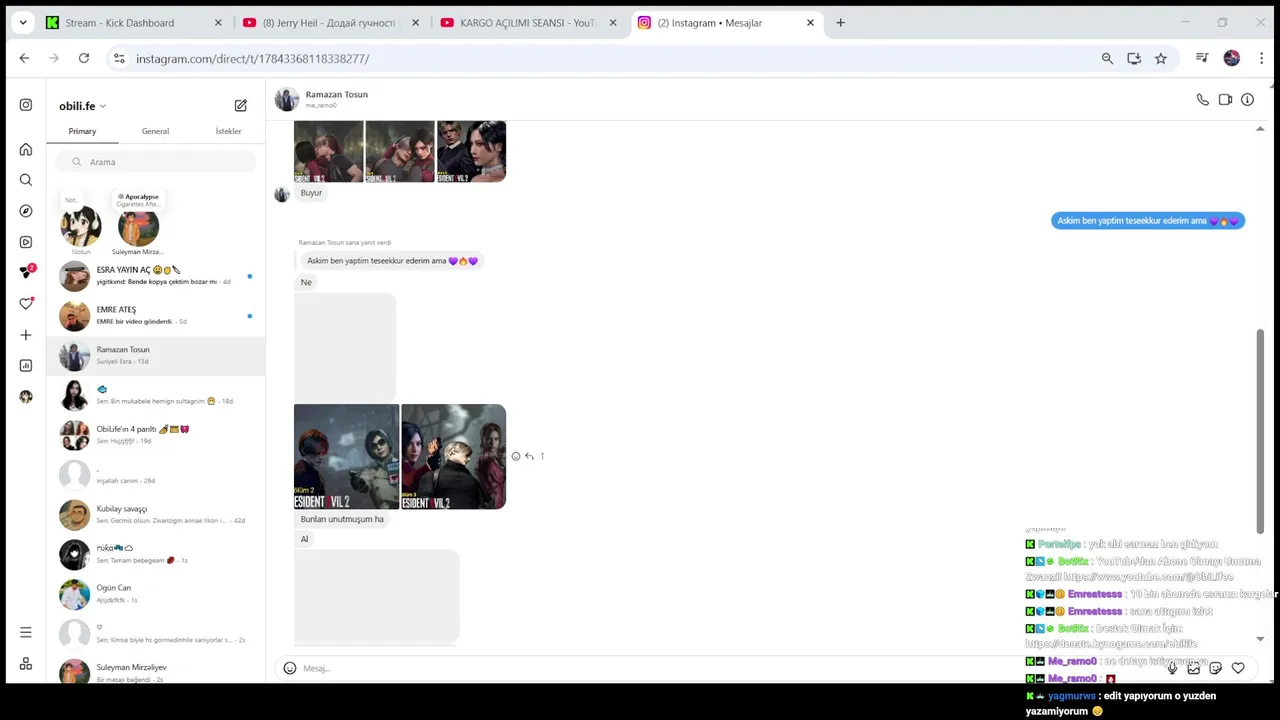This screenshot has width=1280, height=720.
Task: Click the chat vertical scrollbar thumb
Action: tap(1260, 430)
